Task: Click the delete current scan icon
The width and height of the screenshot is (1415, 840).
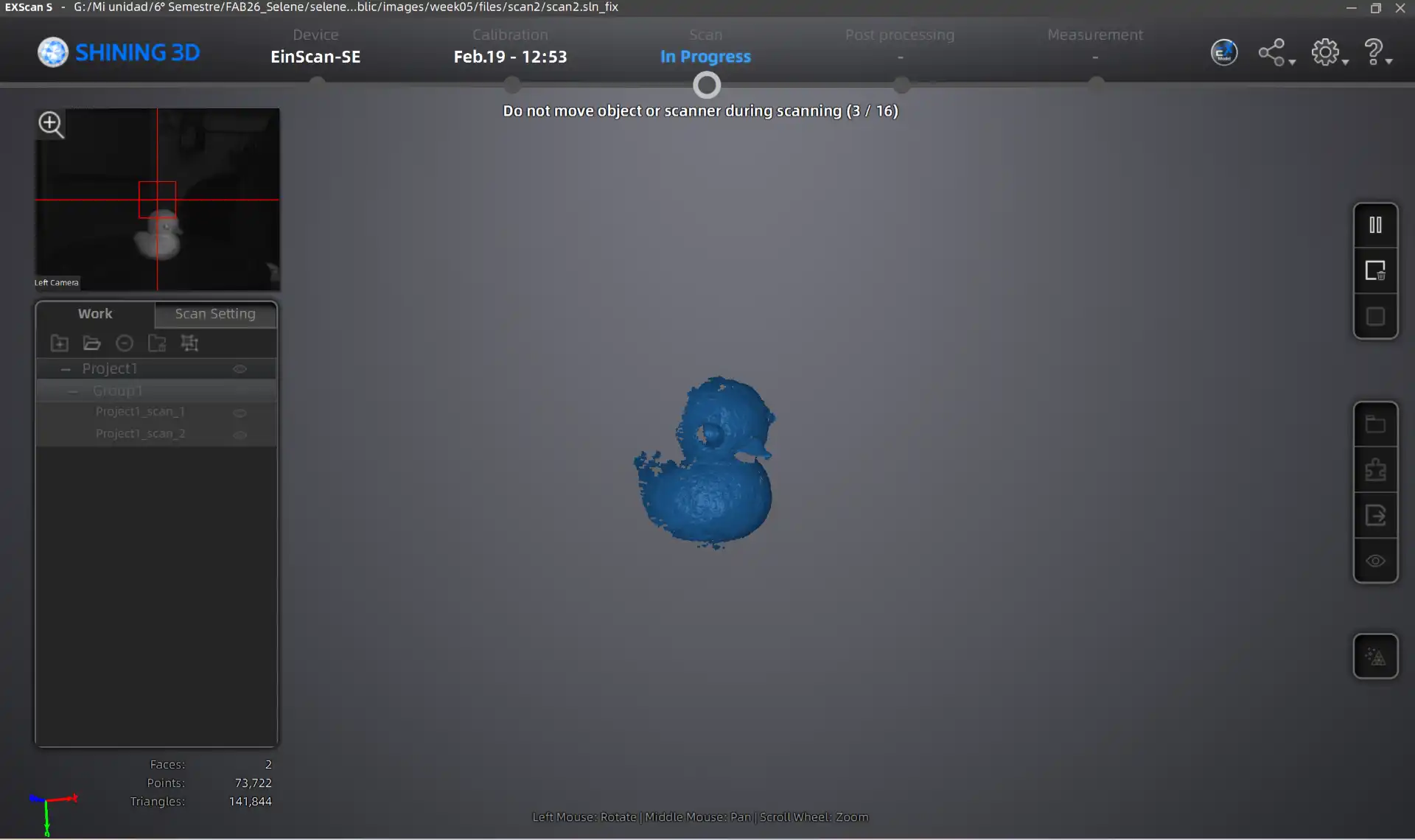Action: click(1375, 270)
